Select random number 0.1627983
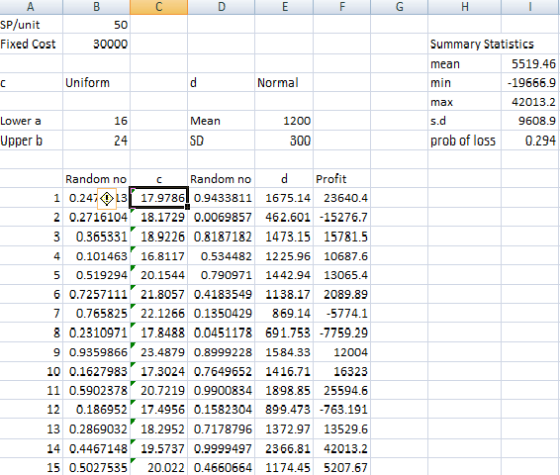560x475 pixels. [96, 371]
